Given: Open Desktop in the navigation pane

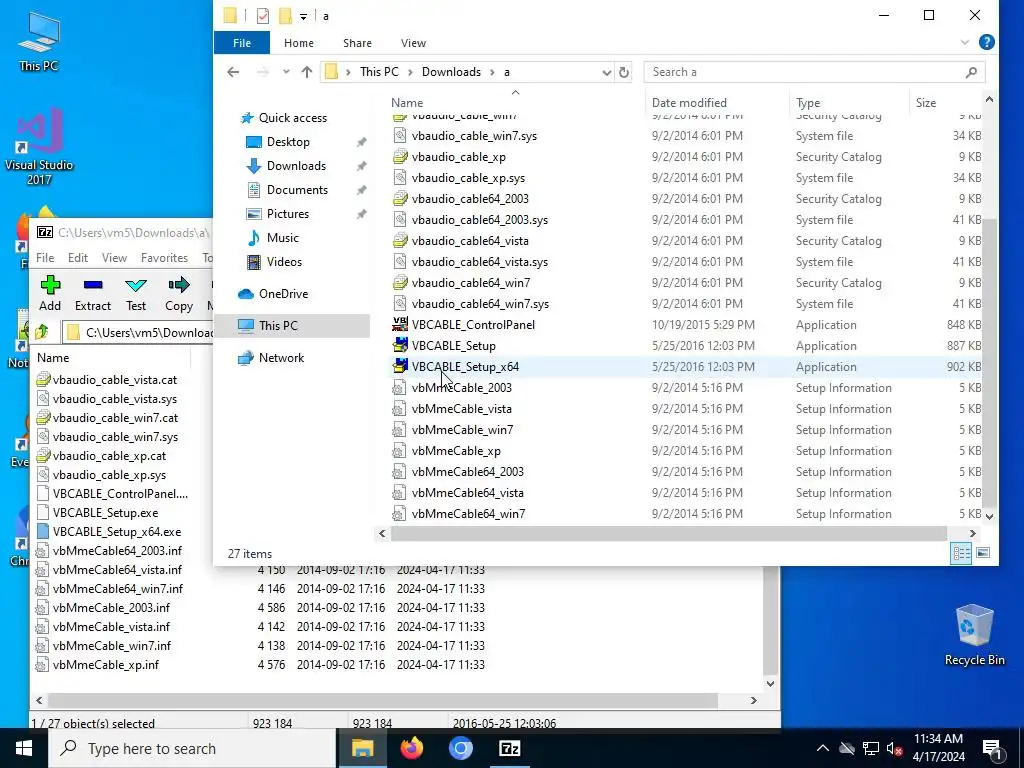Looking at the screenshot, I should coord(288,142).
